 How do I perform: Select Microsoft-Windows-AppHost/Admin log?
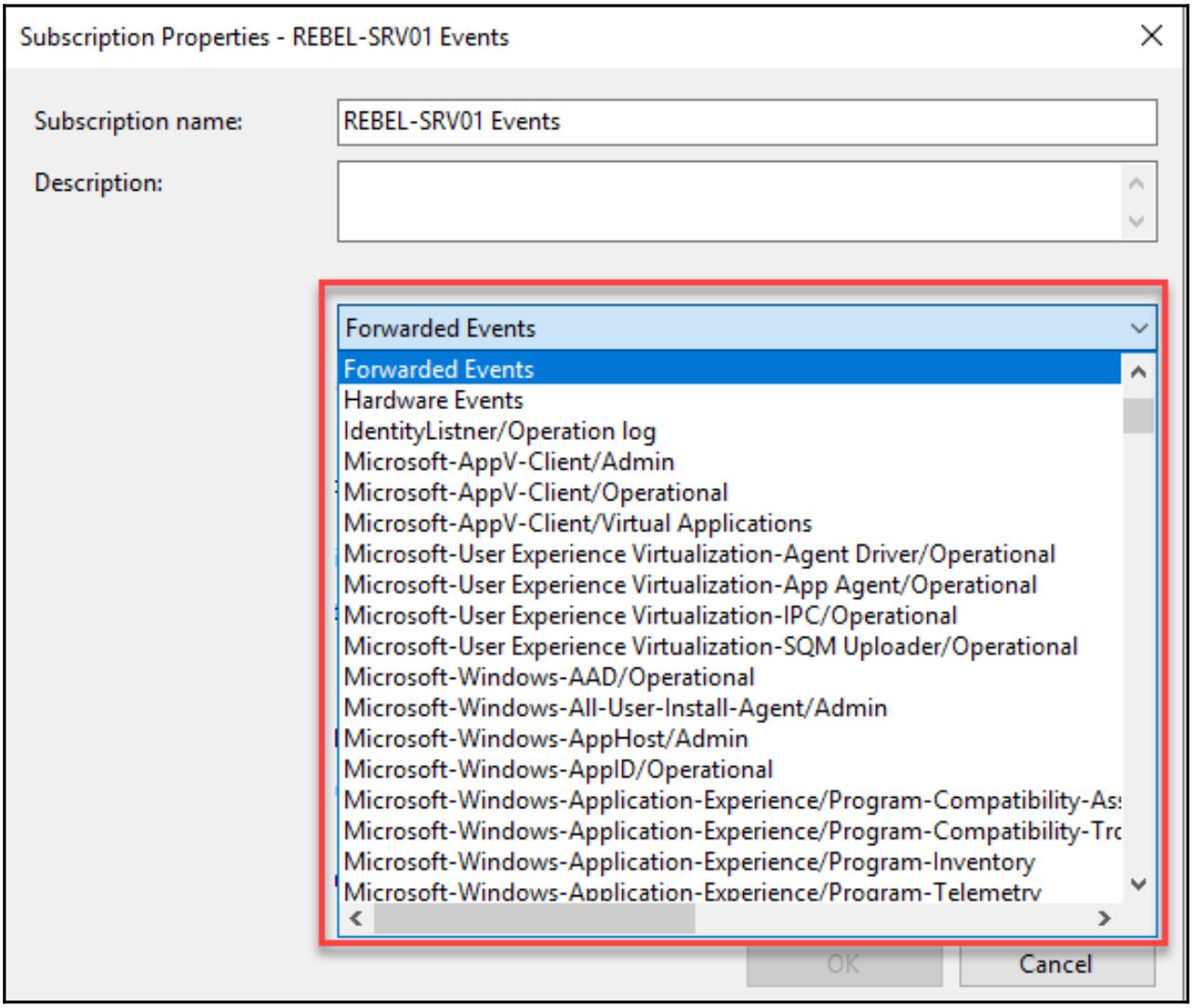point(546,738)
